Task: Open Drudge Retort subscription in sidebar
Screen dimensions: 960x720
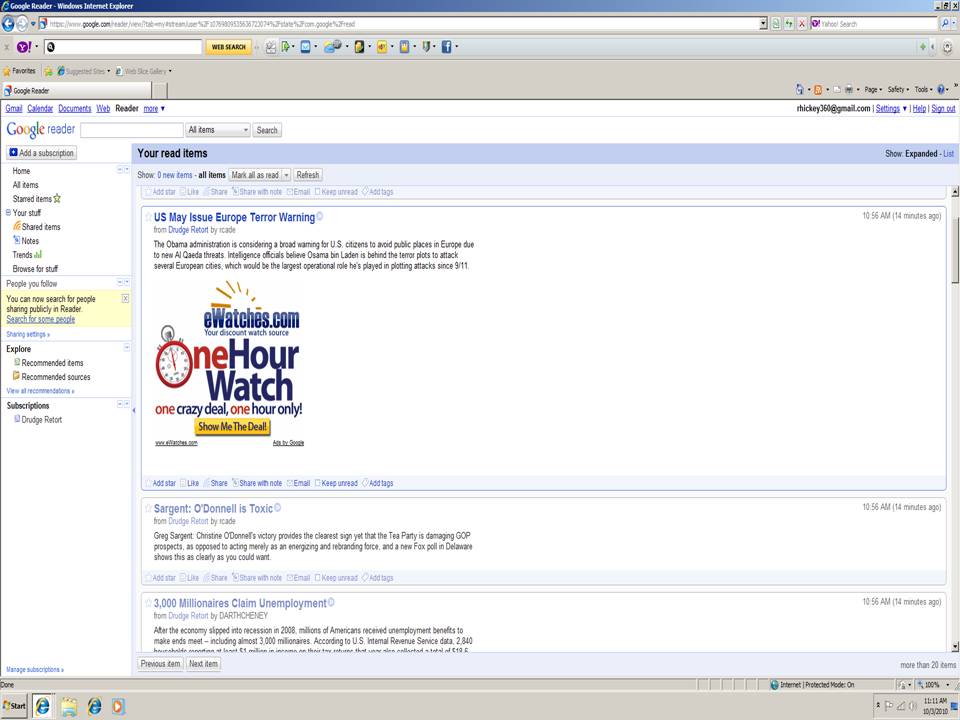Action: pyautogui.click(x=42, y=419)
